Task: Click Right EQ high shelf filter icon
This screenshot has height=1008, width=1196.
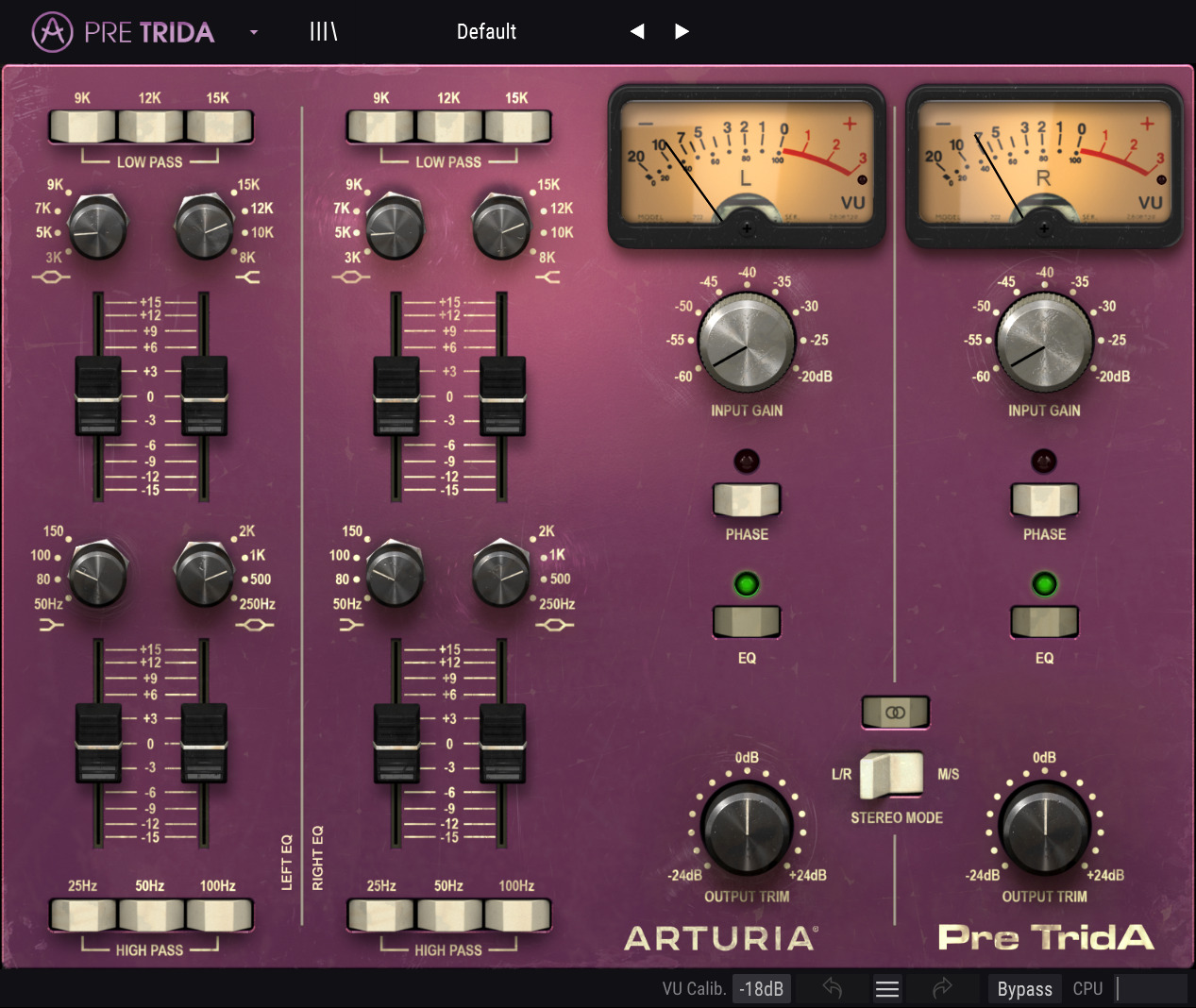Action: point(547,277)
